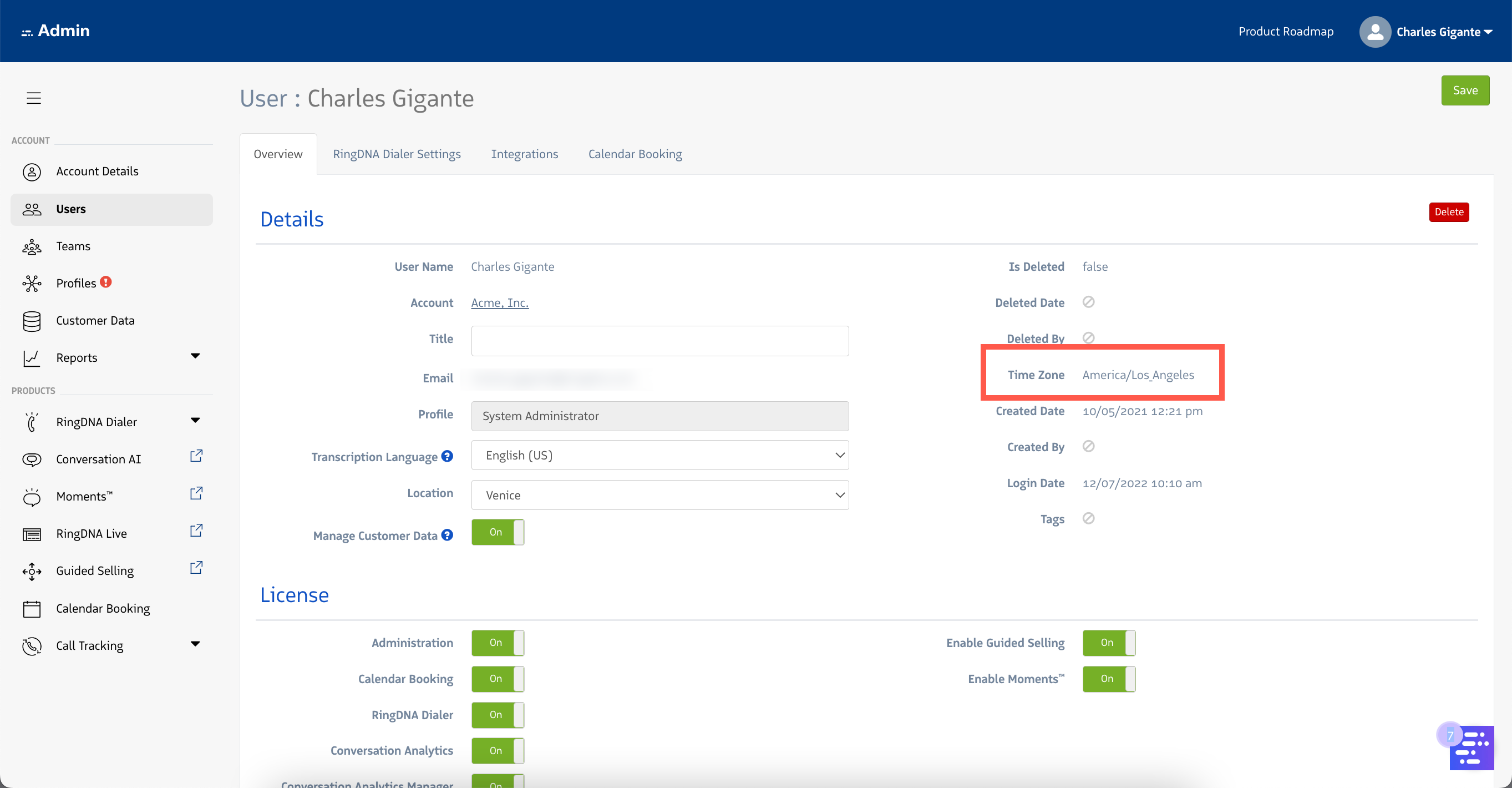Open Customer Data database icon

[32, 321]
